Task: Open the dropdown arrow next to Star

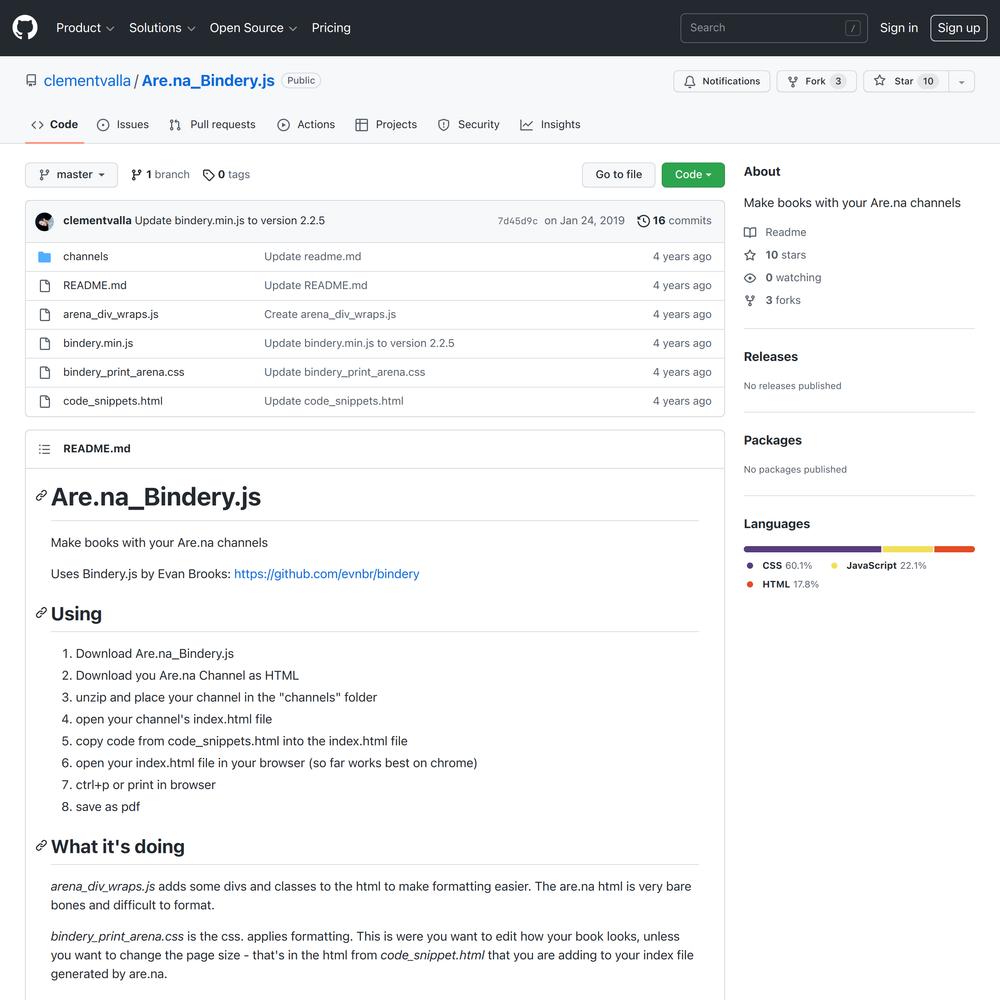Action: point(961,82)
